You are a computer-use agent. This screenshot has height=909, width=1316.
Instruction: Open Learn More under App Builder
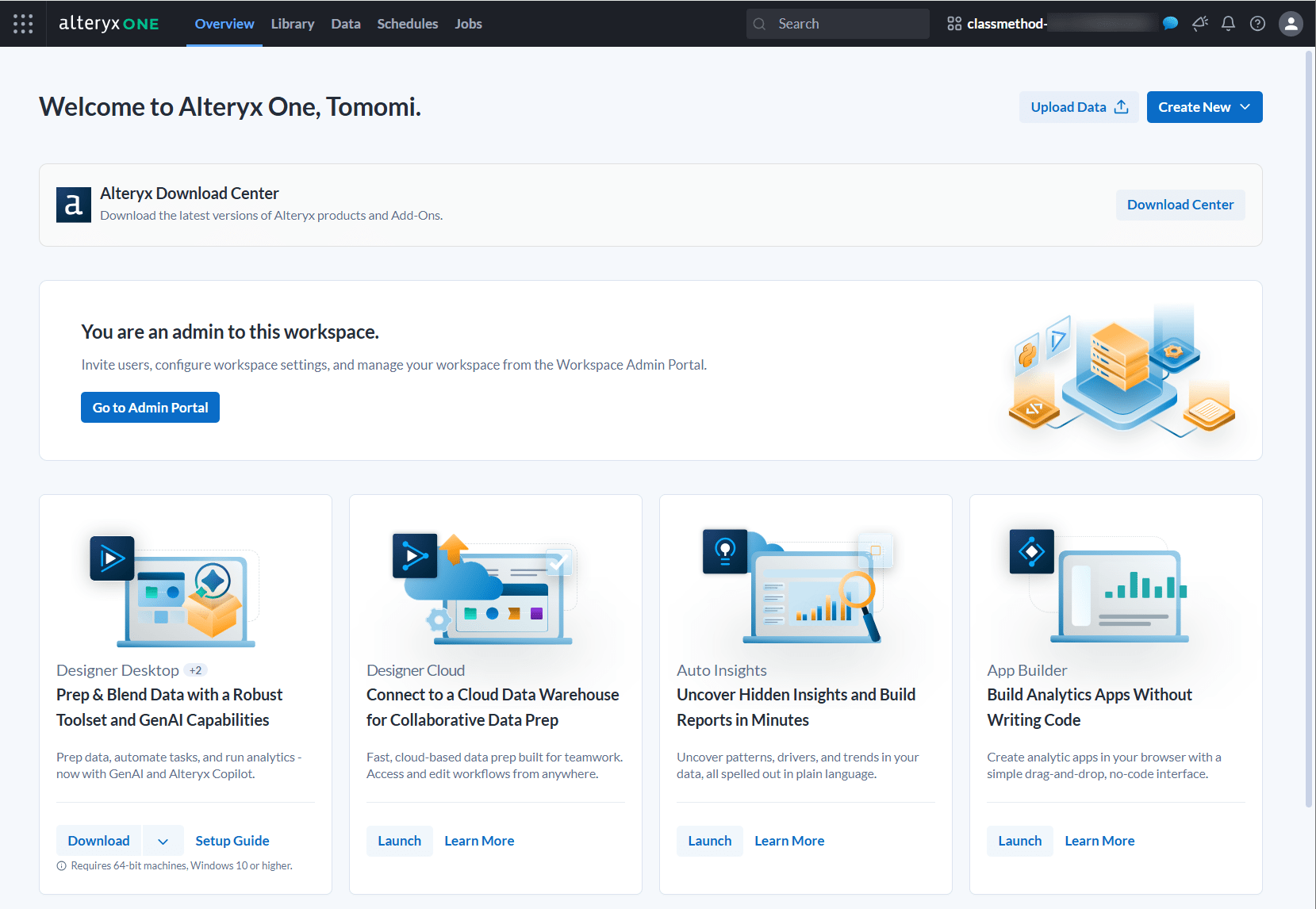(x=1099, y=840)
